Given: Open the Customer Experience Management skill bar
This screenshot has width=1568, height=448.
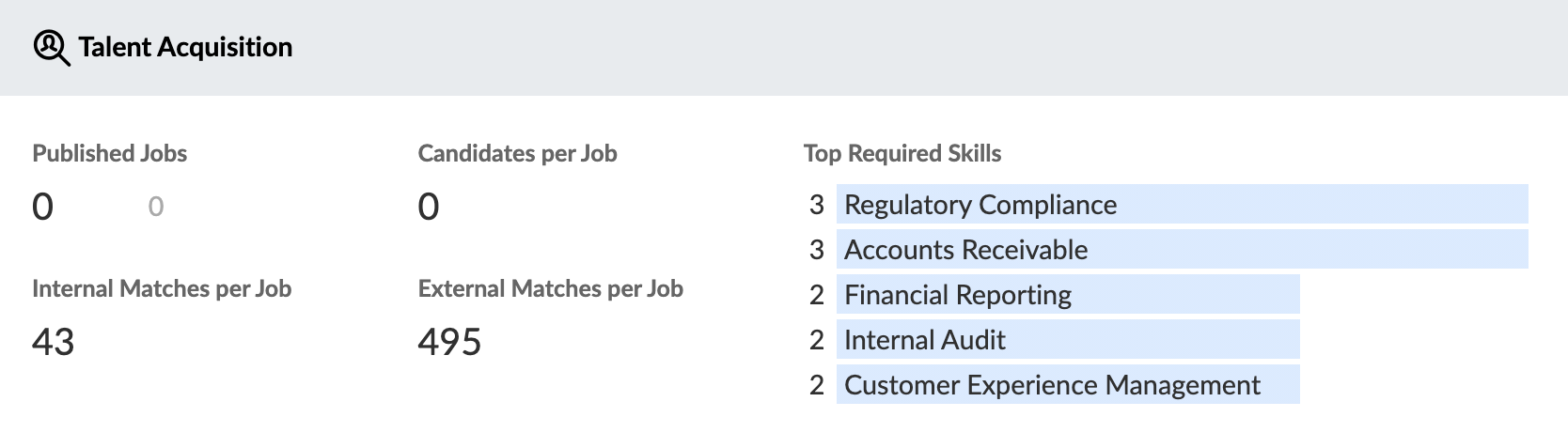Looking at the screenshot, I should [x=1068, y=384].
